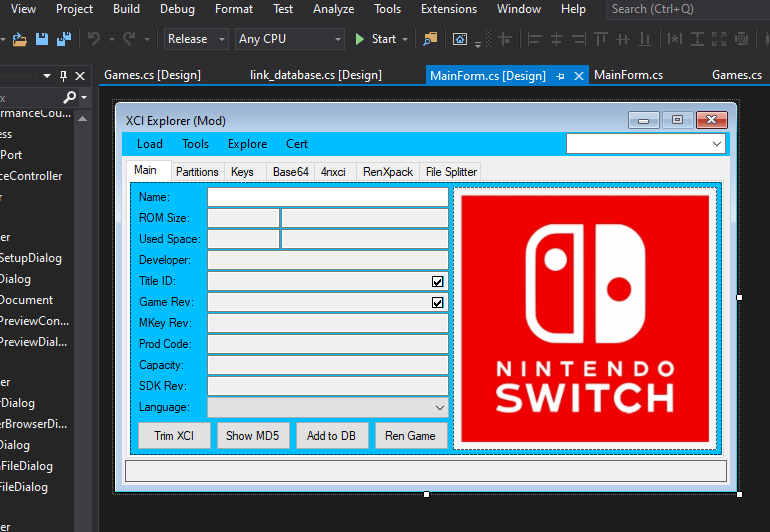Select the Nintendo Switch picture box
Screen dimensions: 770x532
click(585, 318)
